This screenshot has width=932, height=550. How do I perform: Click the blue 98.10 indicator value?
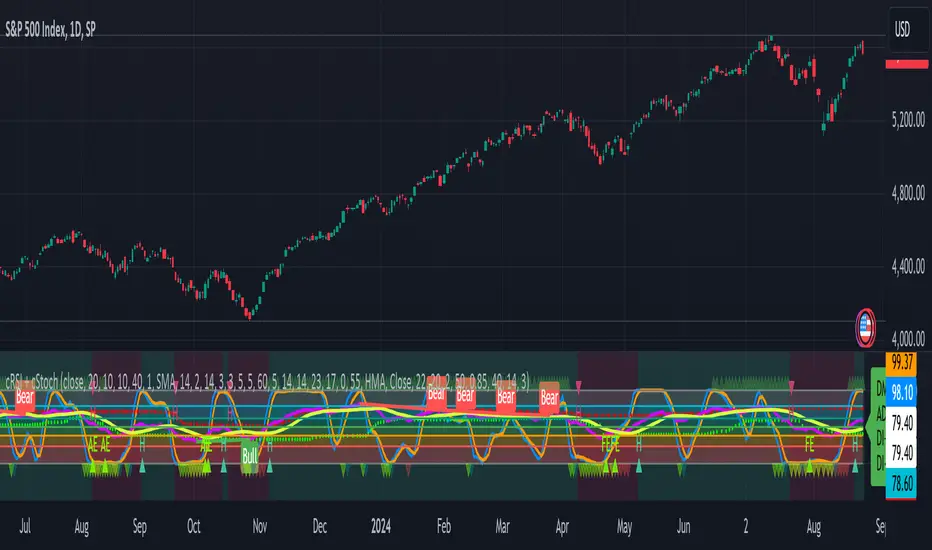pos(901,392)
